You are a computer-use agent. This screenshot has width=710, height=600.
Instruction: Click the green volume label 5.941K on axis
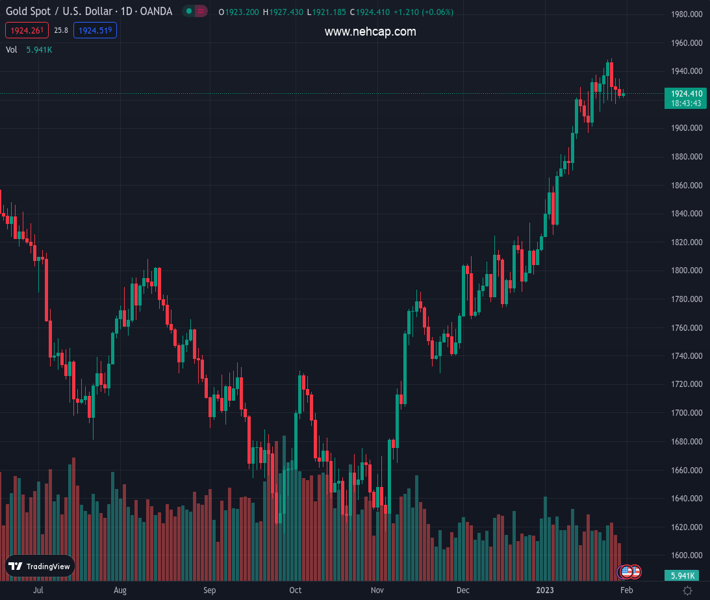(x=685, y=576)
